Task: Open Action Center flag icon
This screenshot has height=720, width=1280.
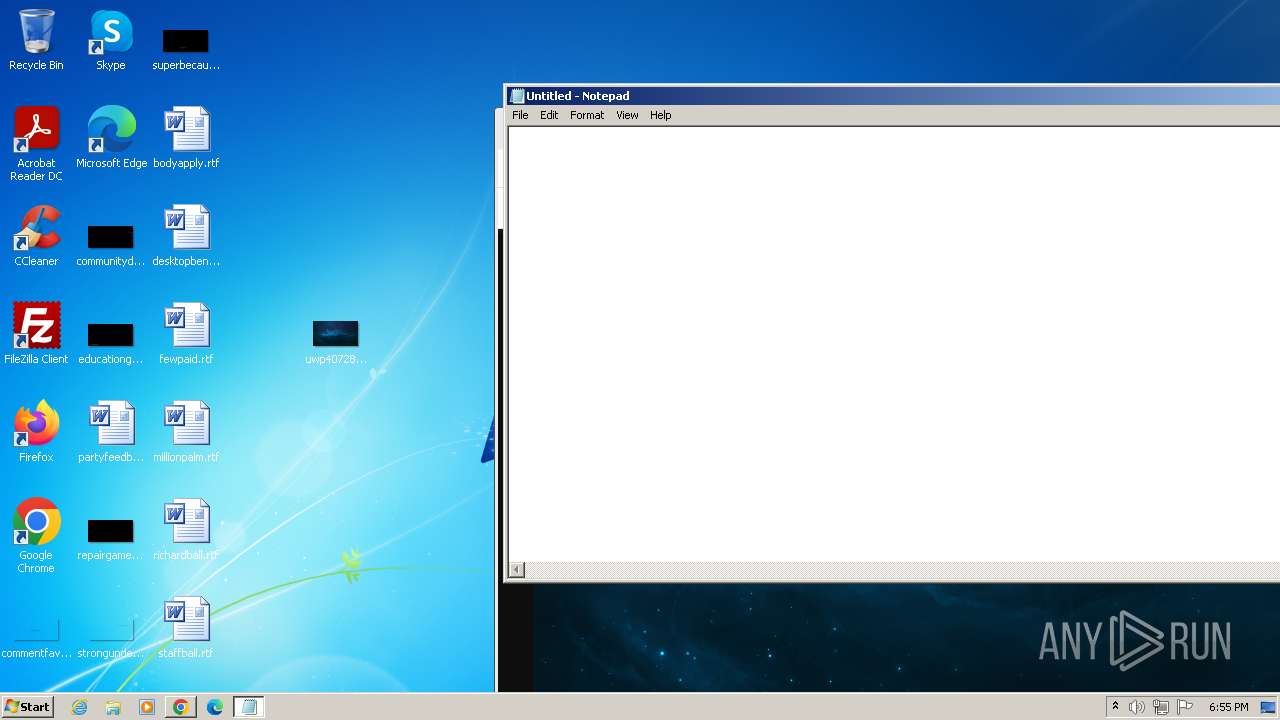Action: tap(1185, 707)
